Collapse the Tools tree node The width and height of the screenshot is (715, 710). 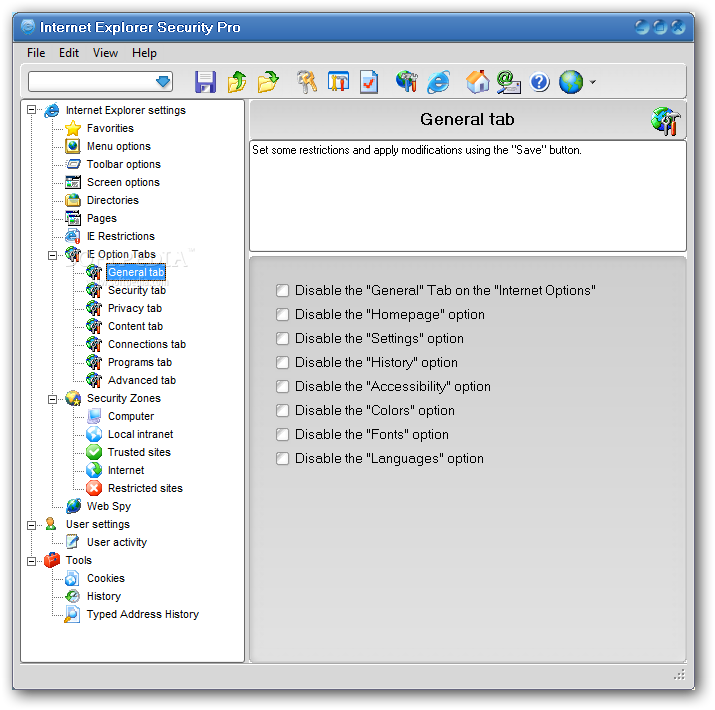point(31,561)
